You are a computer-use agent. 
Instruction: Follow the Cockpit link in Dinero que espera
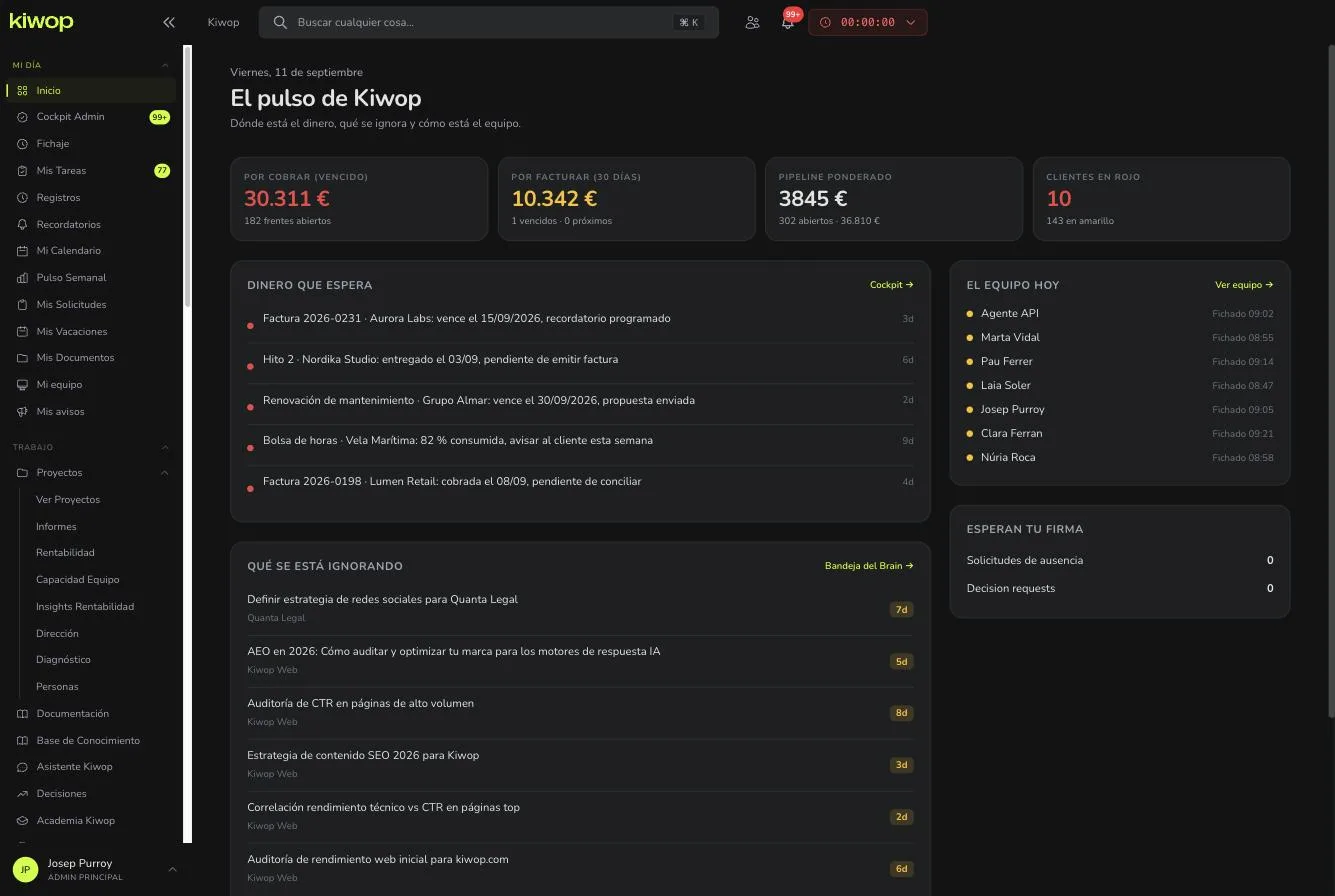[x=891, y=285]
